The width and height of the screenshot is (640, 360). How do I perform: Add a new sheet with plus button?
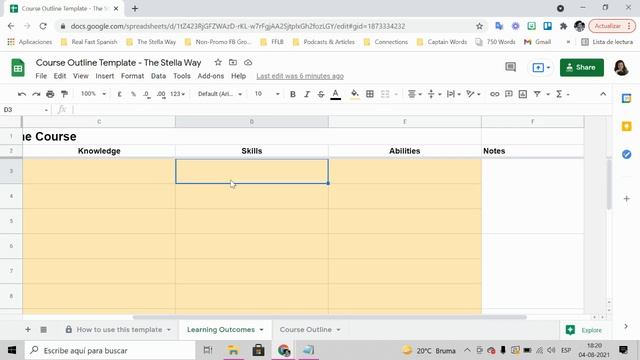28,329
